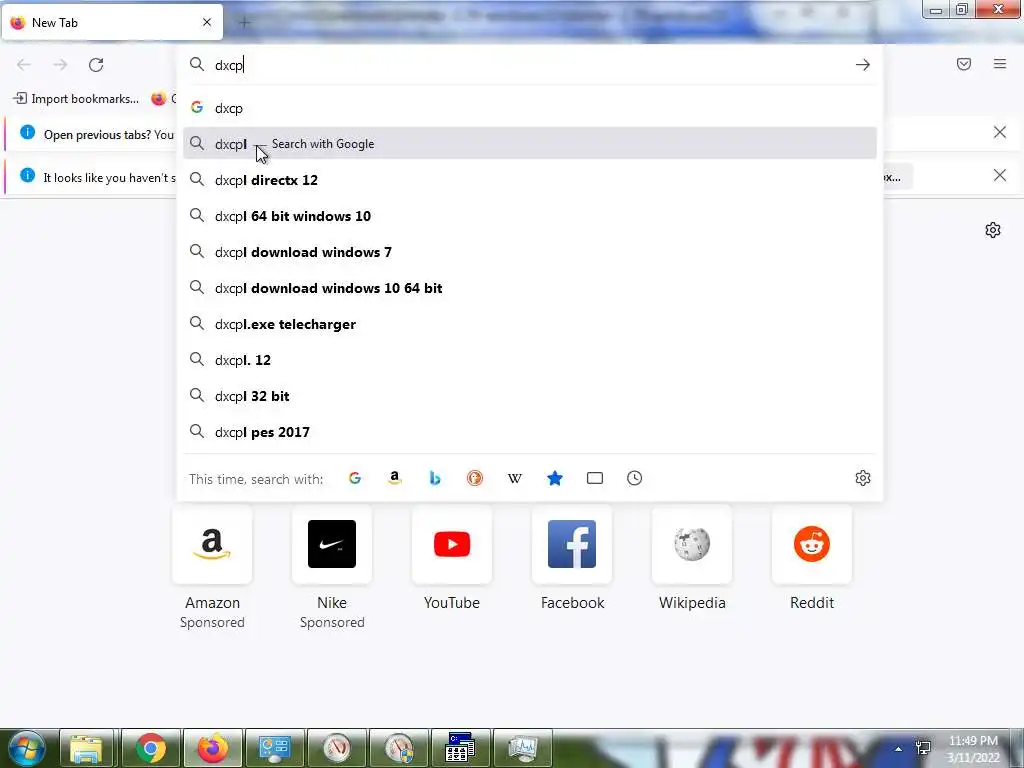Reload the page with the refresh button
The image size is (1024, 768).
[x=96, y=65]
